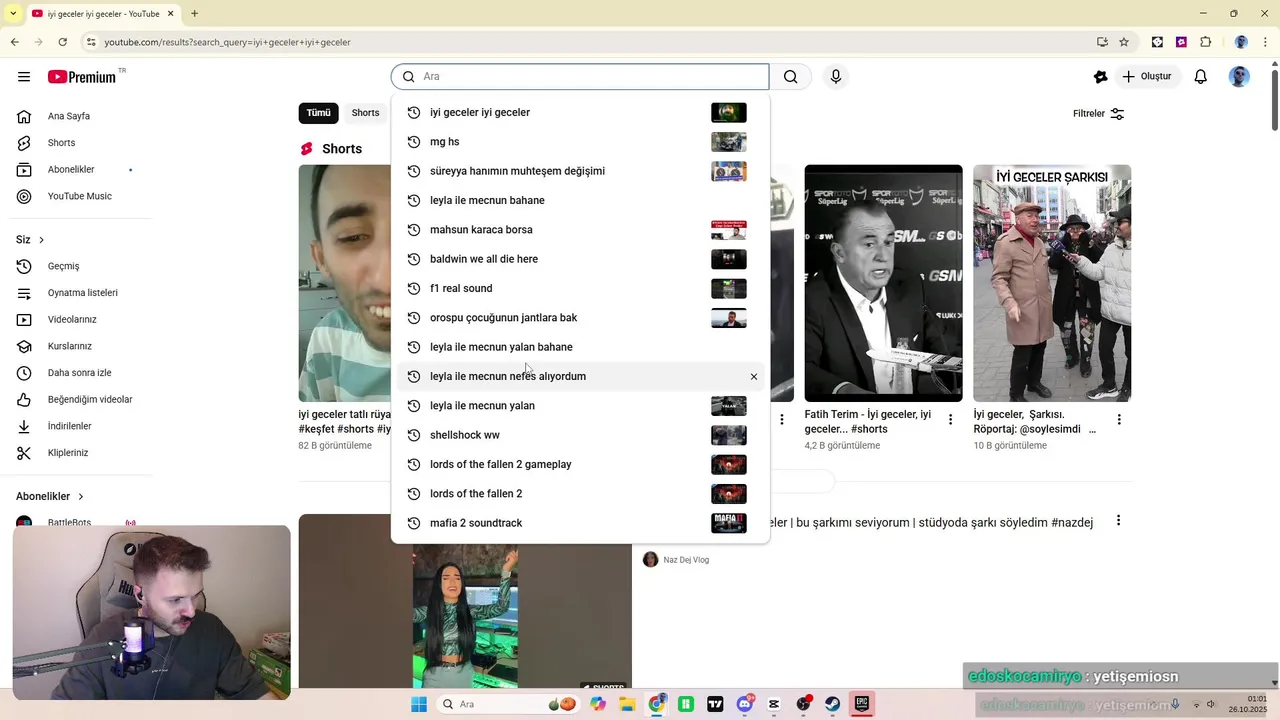Viewport: 1280px width, 720px height.
Task: Choose suggestion 'mahsun karaca borsa'
Action: tap(580, 230)
